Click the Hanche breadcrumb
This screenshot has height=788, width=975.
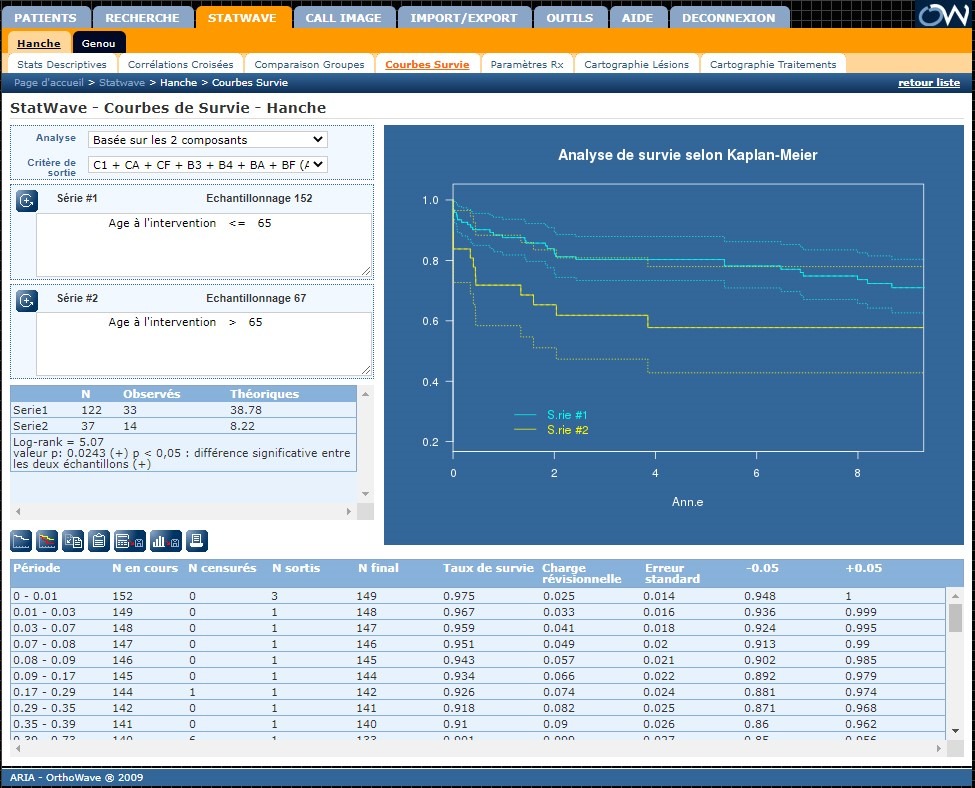tap(178, 83)
